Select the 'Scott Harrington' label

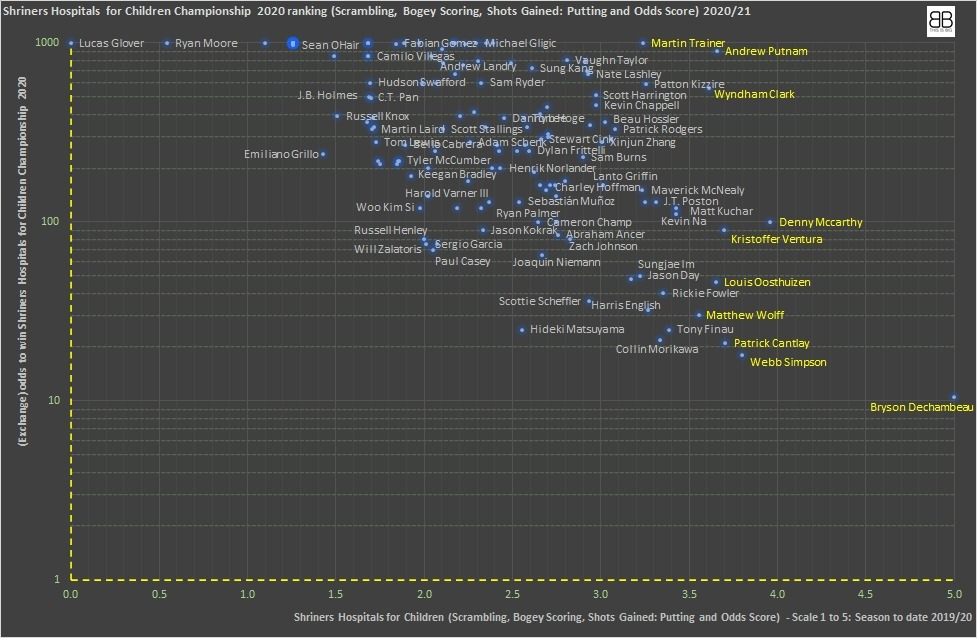tap(644, 95)
